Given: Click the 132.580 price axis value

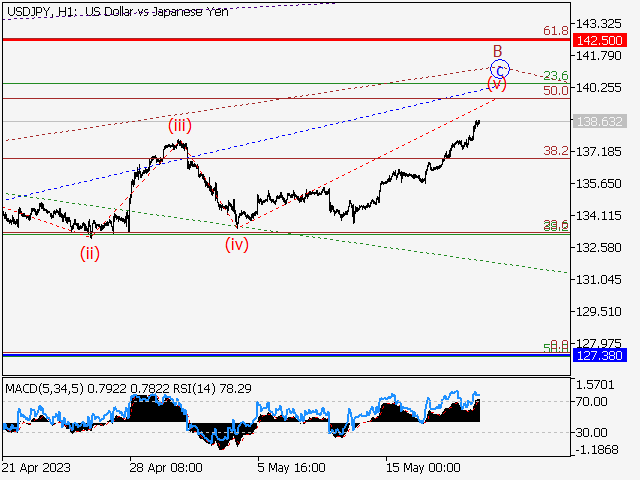Looking at the screenshot, I should click(598, 247).
